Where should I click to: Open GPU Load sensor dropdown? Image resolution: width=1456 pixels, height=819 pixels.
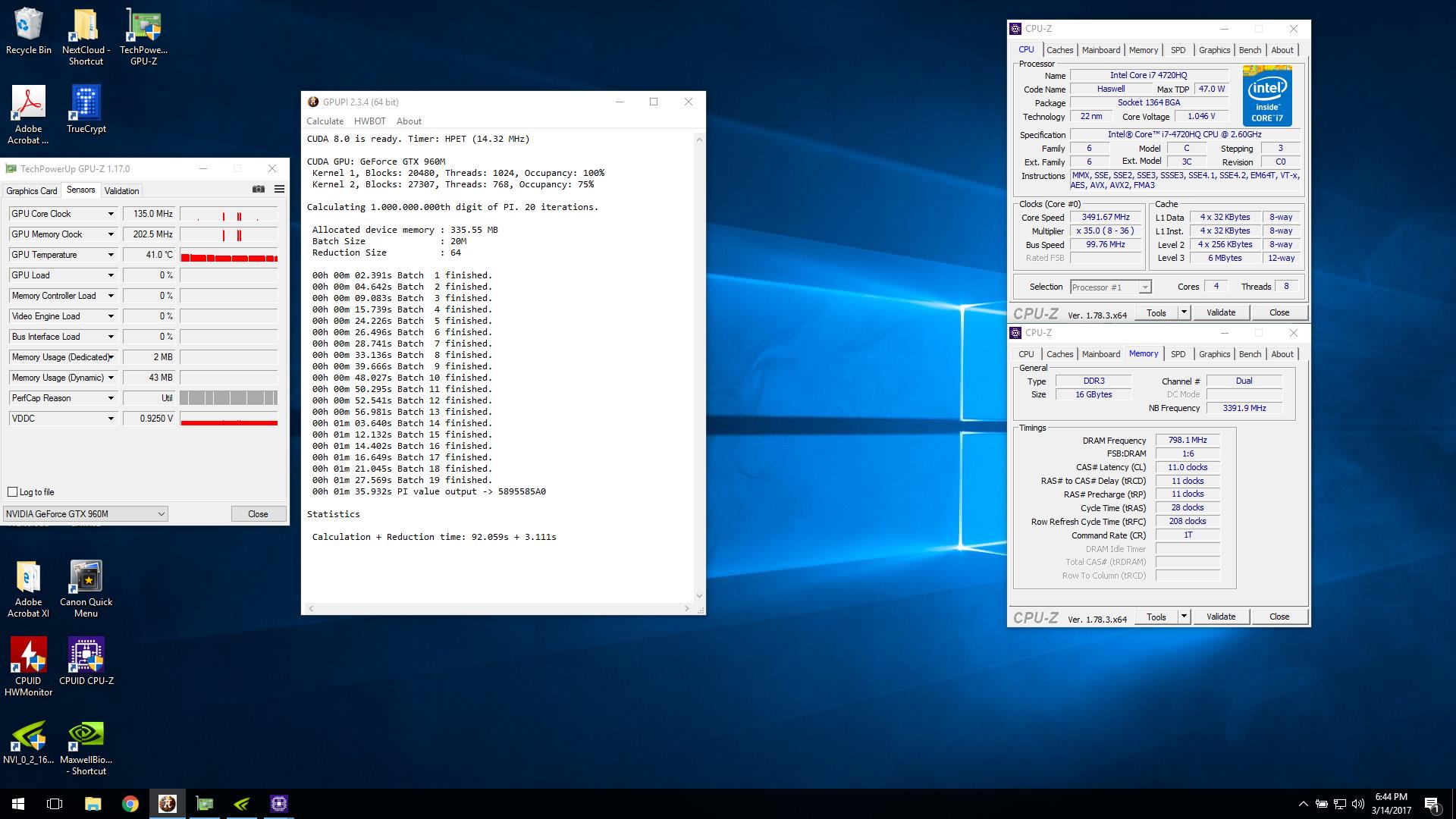click(x=111, y=275)
